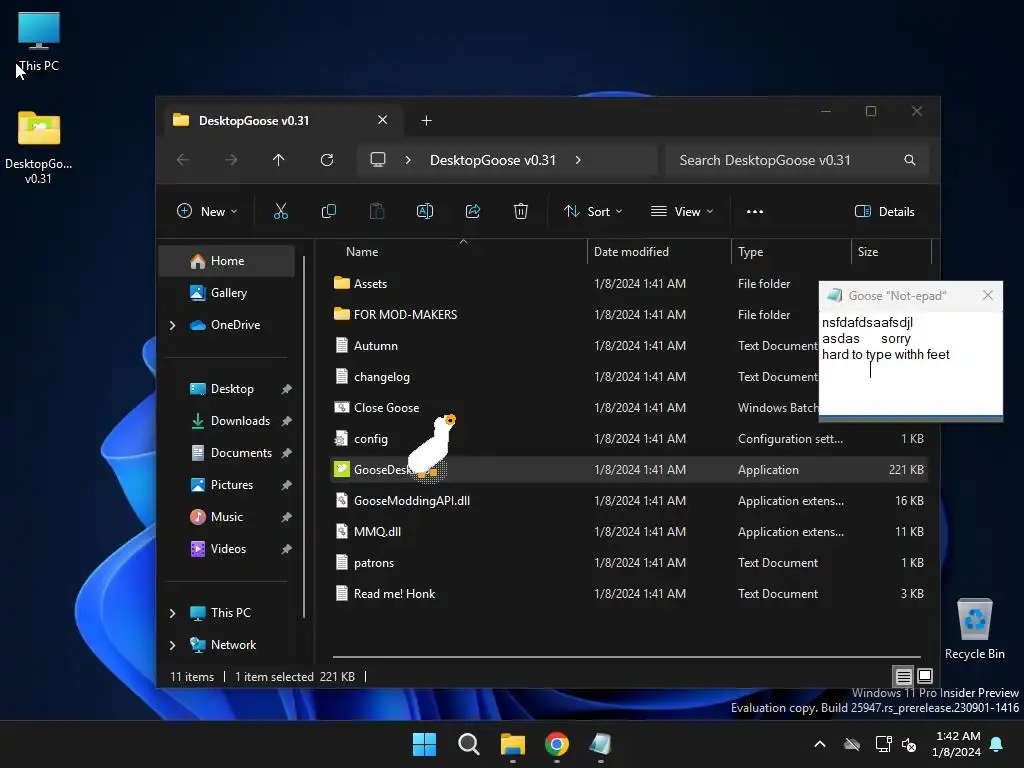Screen dimensions: 1024x768
Task: Refresh the folder view
Action: pyautogui.click(x=327, y=160)
